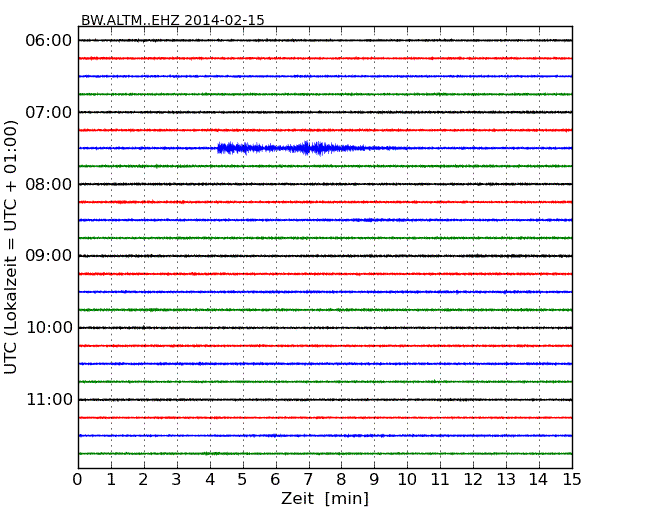Click the y-axis label "UTC (Lokalzeit = UTC + 01:00)"
The image size is (650, 520).
pyautogui.click(x=11, y=247)
